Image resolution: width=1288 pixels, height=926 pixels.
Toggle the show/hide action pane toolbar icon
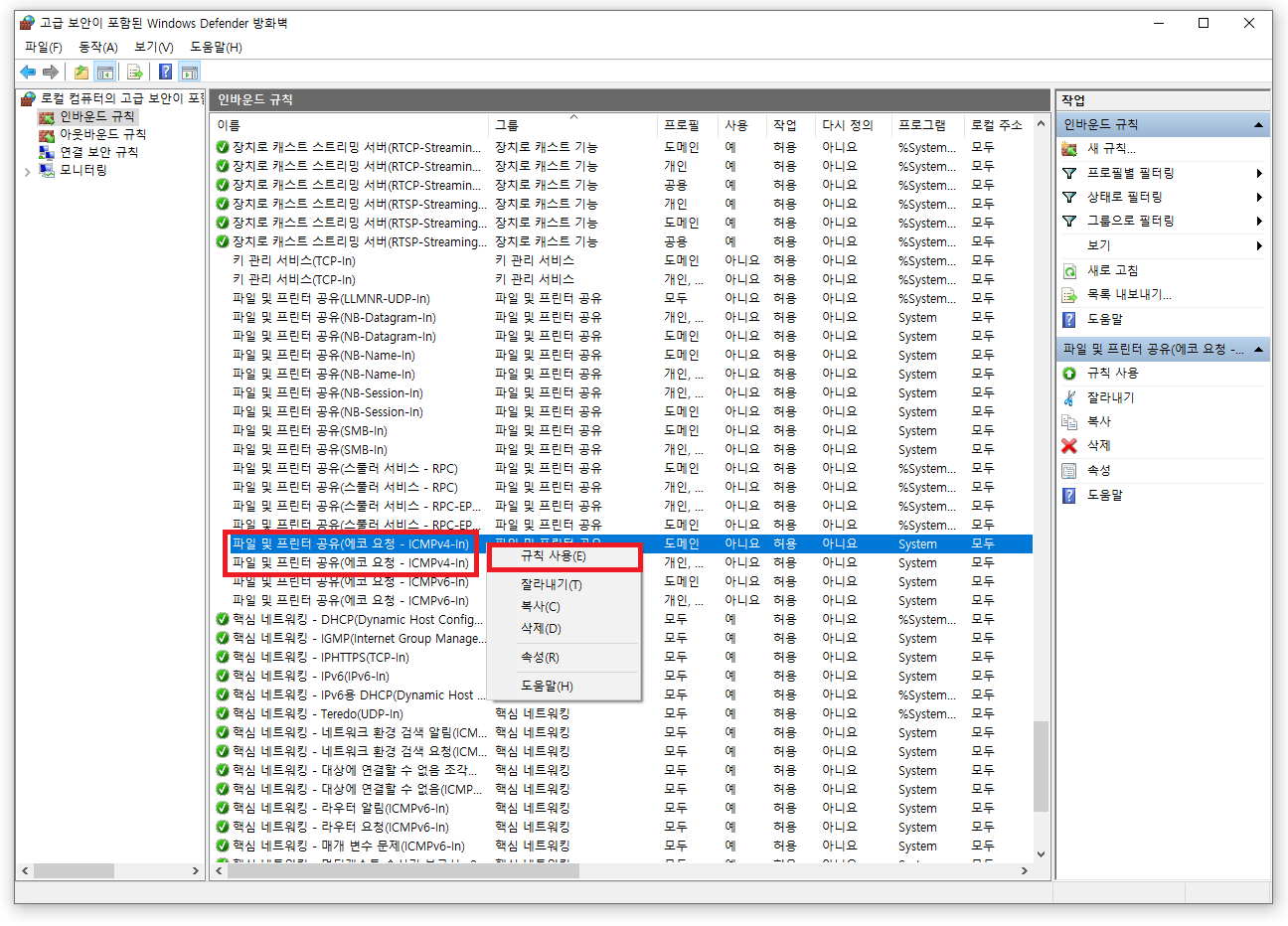pos(190,72)
